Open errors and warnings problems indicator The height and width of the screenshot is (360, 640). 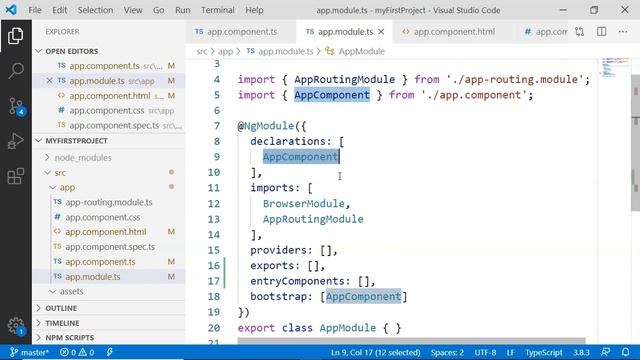coord(77,352)
